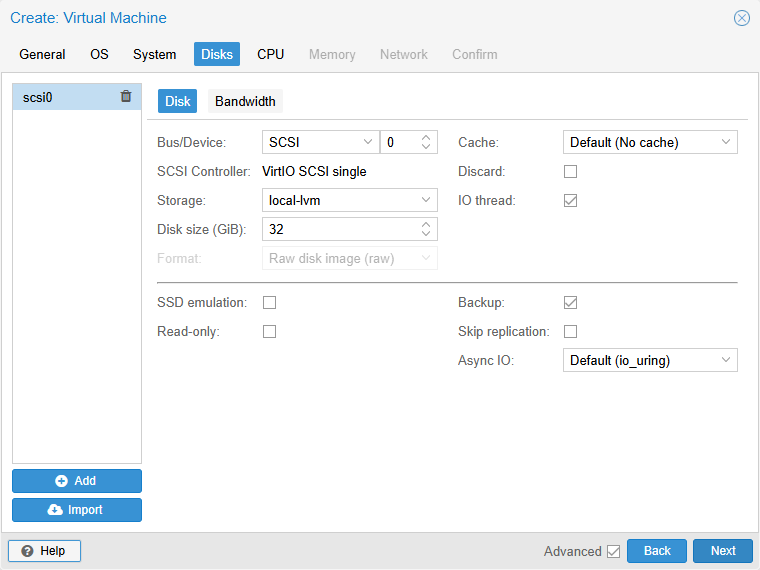Screen dimensions: 760x570
Task: Select the Disks tab
Action: tap(217, 54)
